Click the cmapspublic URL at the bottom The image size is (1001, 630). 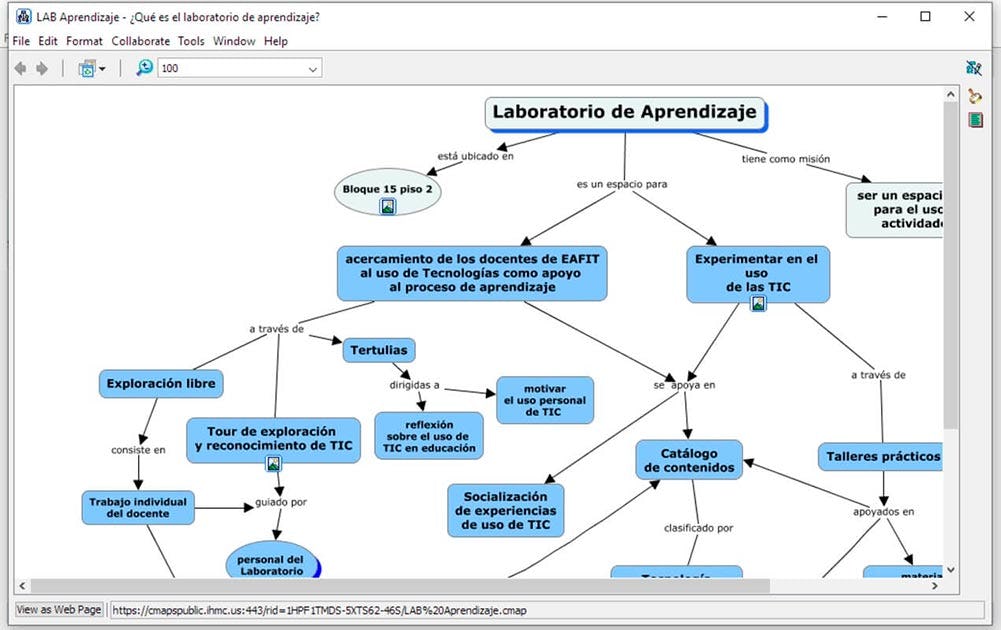tap(320, 609)
